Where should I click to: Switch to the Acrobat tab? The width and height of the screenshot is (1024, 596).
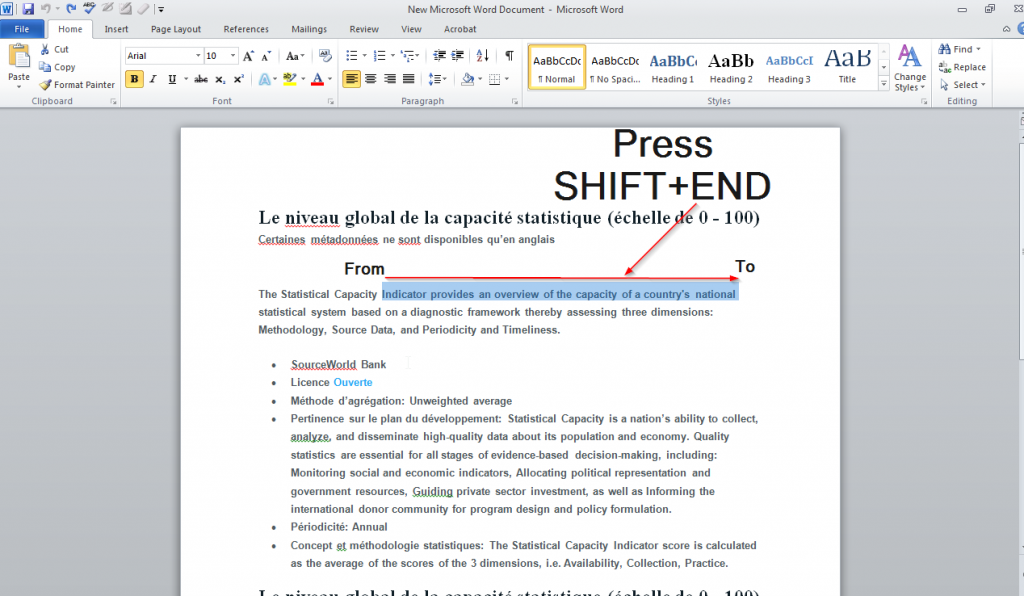pyautogui.click(x=460, y=29)
